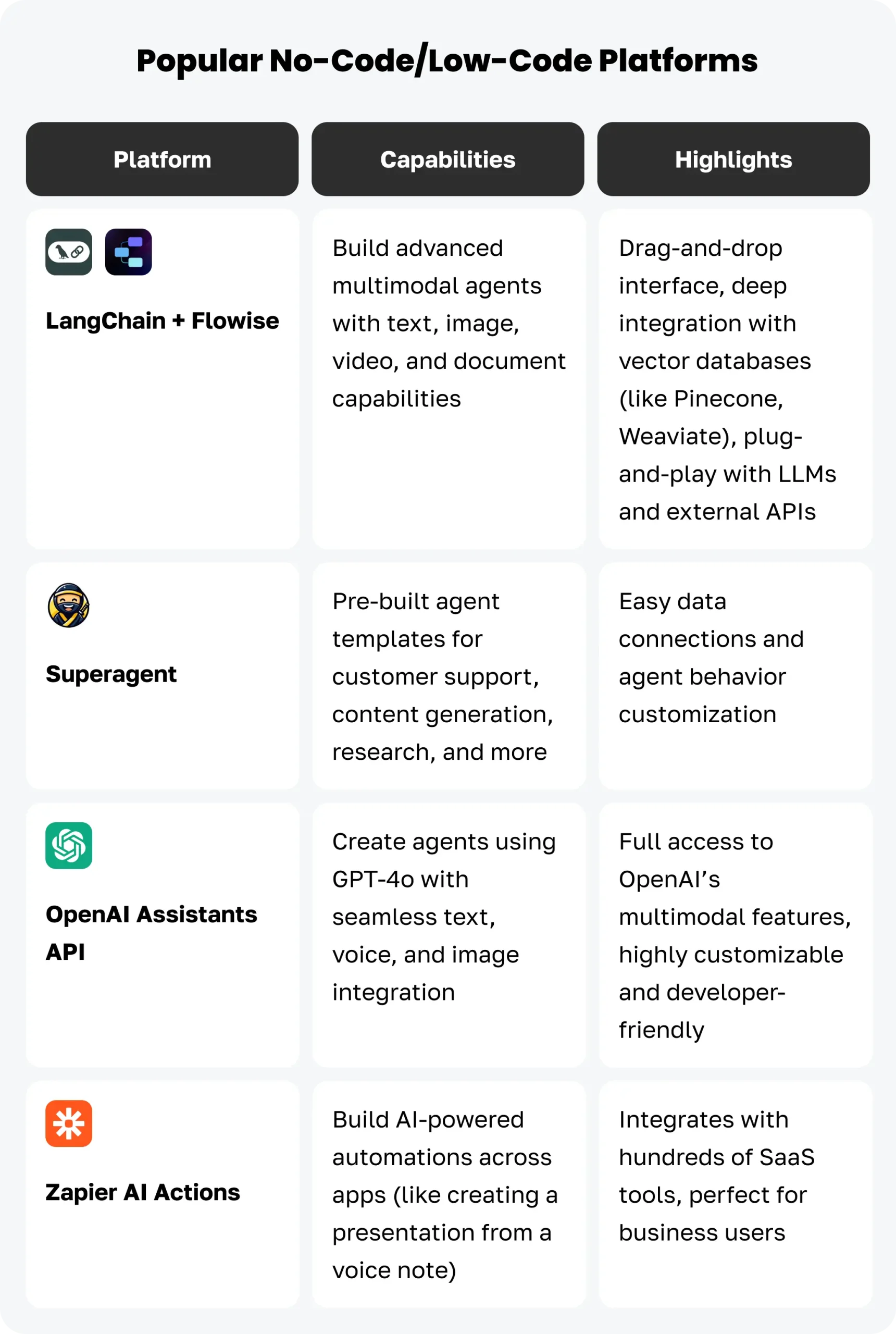The height and width of the screenshot is (1334, 896).
Task: Click the LangChain parrot icon
Action: pos(69,252)
